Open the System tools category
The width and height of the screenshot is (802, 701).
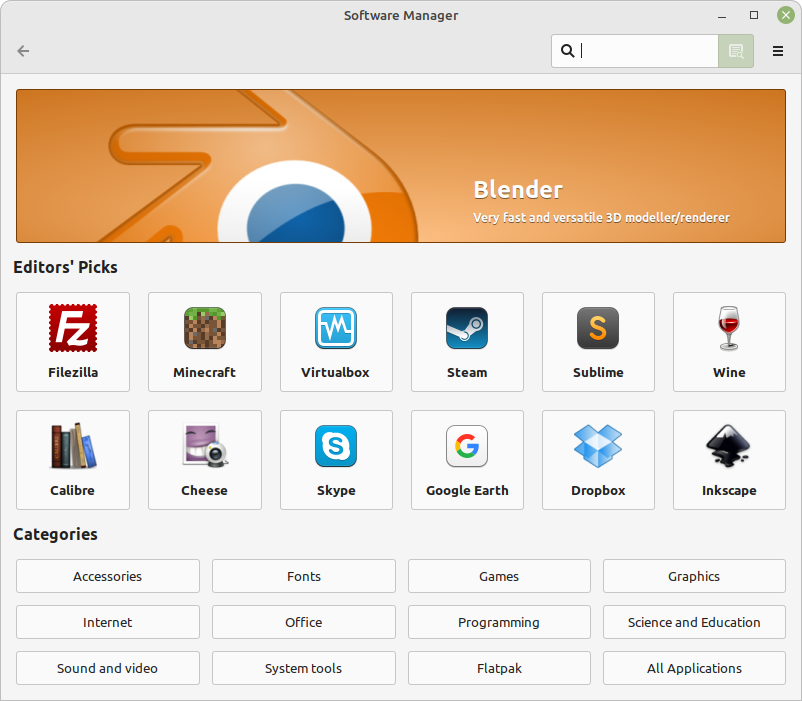(x=304, y=668)
